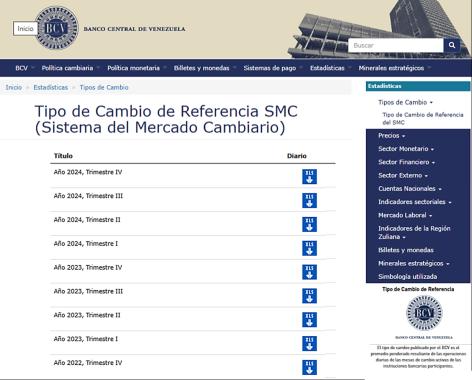Screen dimensions: 472x380
Task: Download XLS for Año 2023, Trimestre I
Action: pos(309,344)
